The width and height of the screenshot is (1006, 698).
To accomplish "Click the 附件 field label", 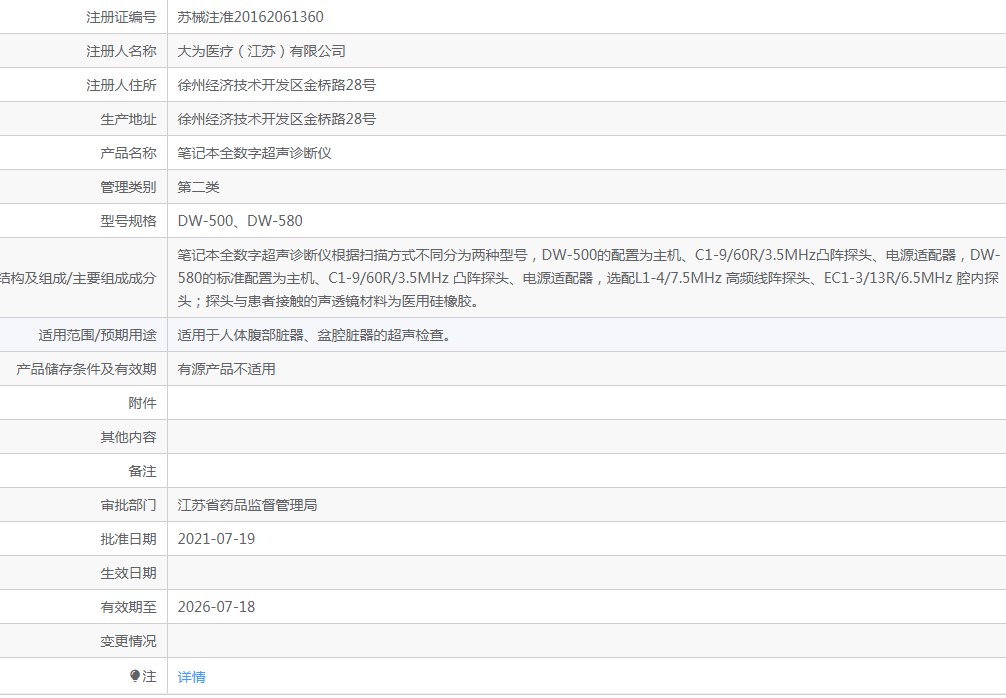I will click(x=142, y=403).
